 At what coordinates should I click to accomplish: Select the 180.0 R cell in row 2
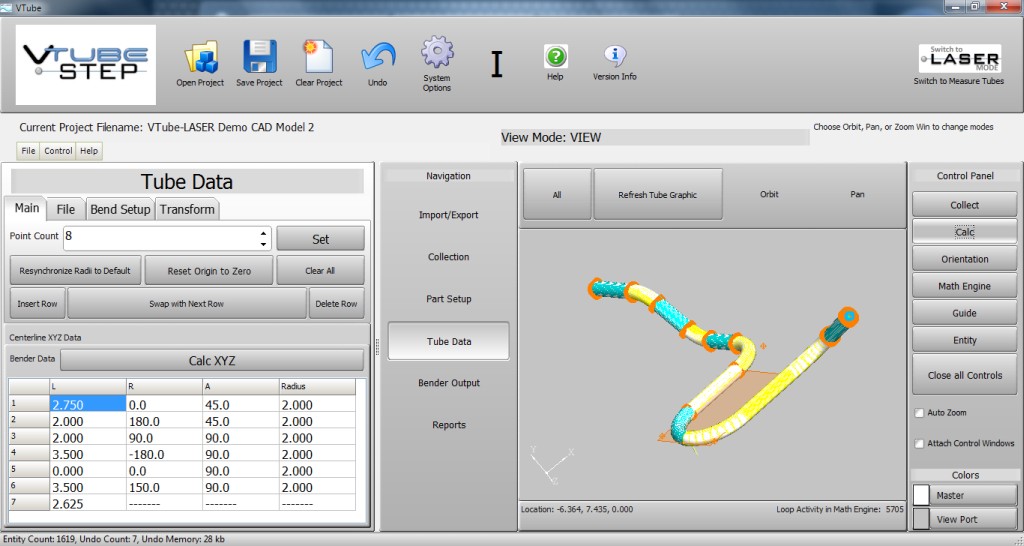coord(163,422)
